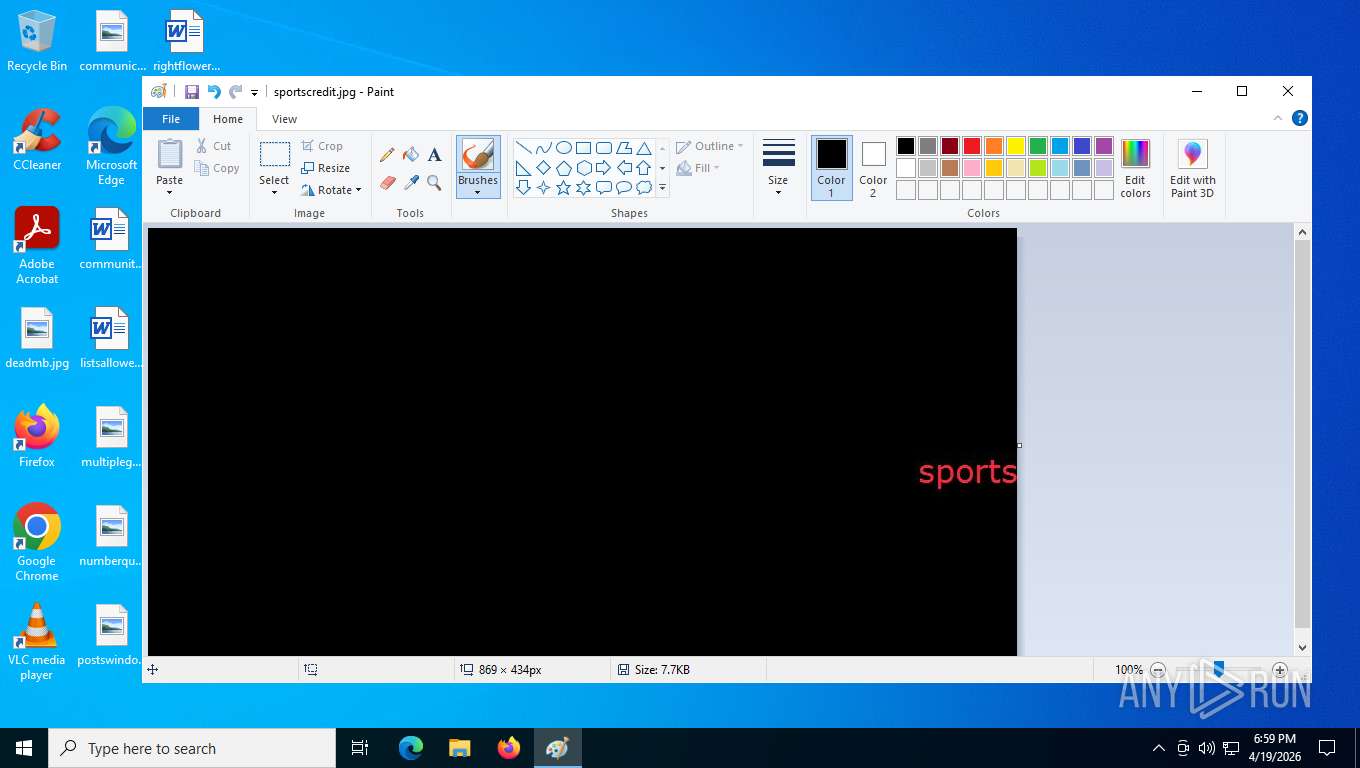Click Edit colors button
The width and height of the screenshot is (1360, 768).
point(1135,168)
